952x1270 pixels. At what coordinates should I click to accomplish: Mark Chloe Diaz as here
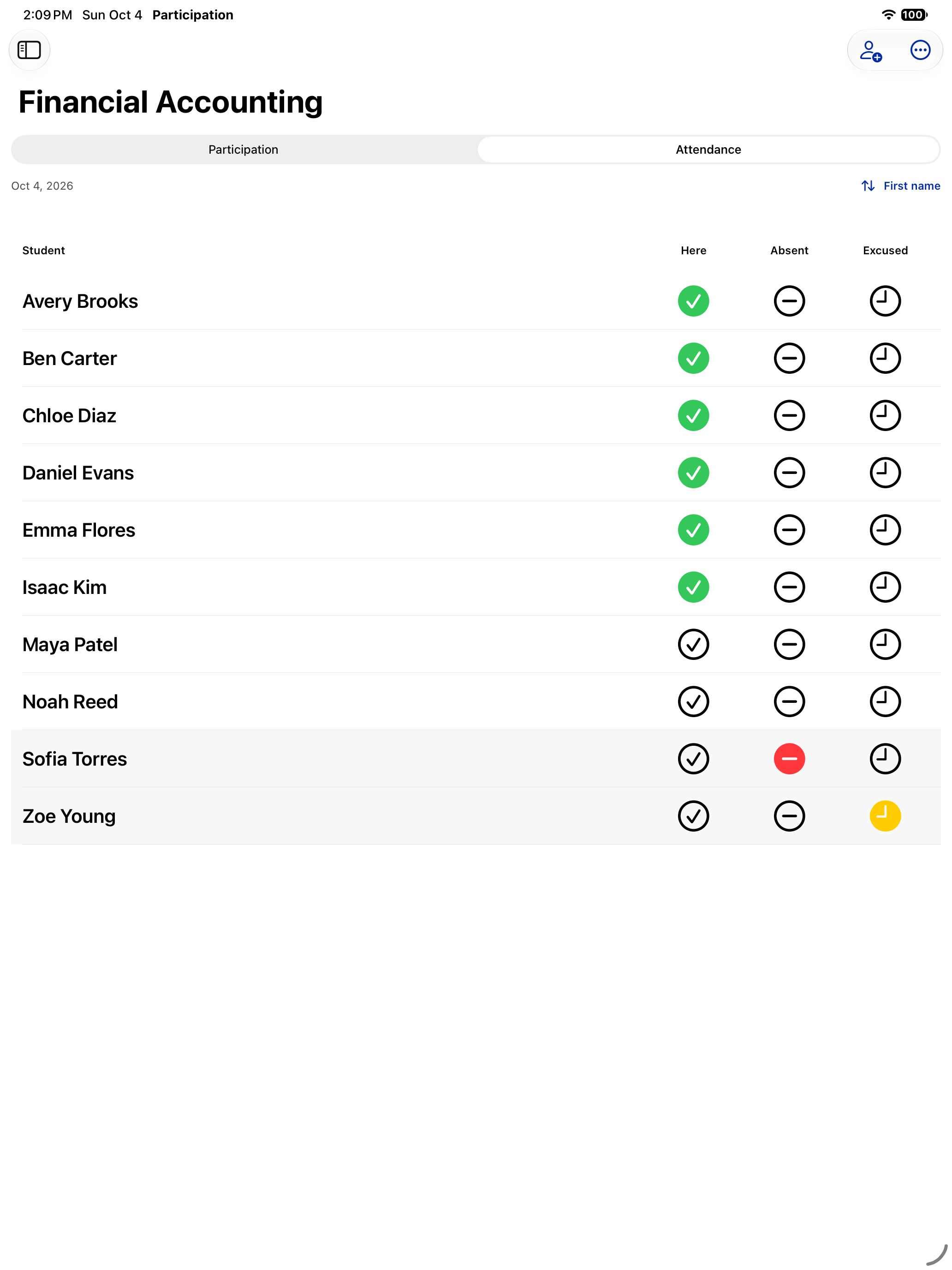point(693,415)
